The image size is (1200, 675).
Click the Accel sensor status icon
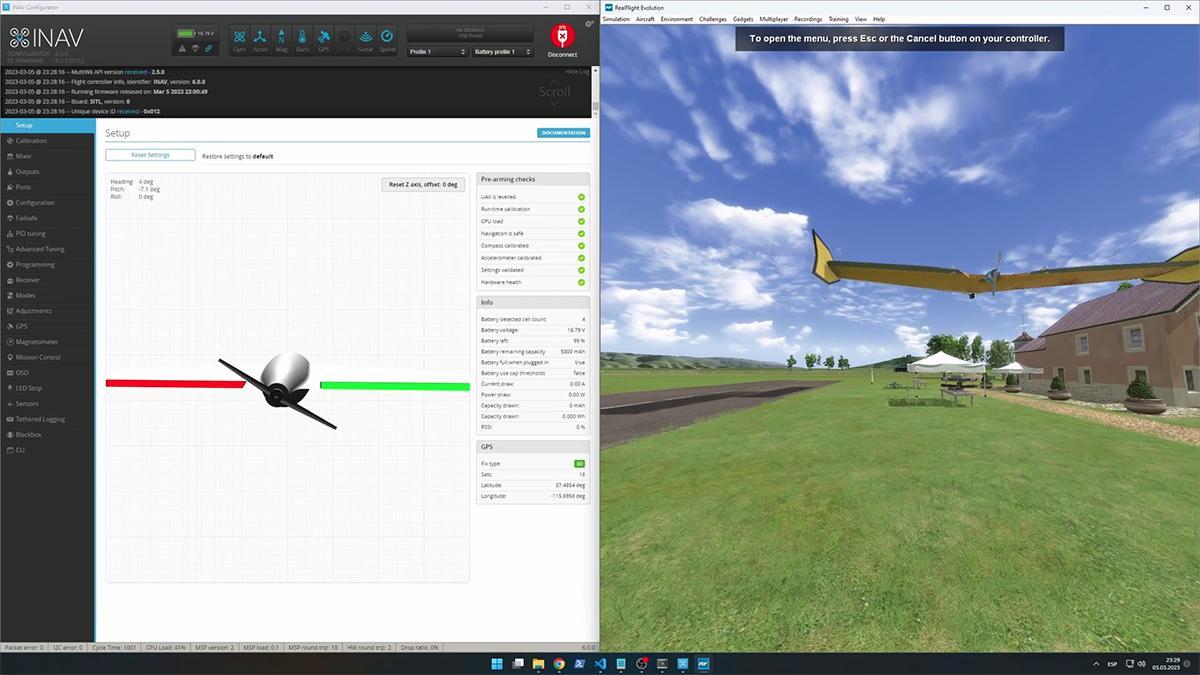(260, 40)
